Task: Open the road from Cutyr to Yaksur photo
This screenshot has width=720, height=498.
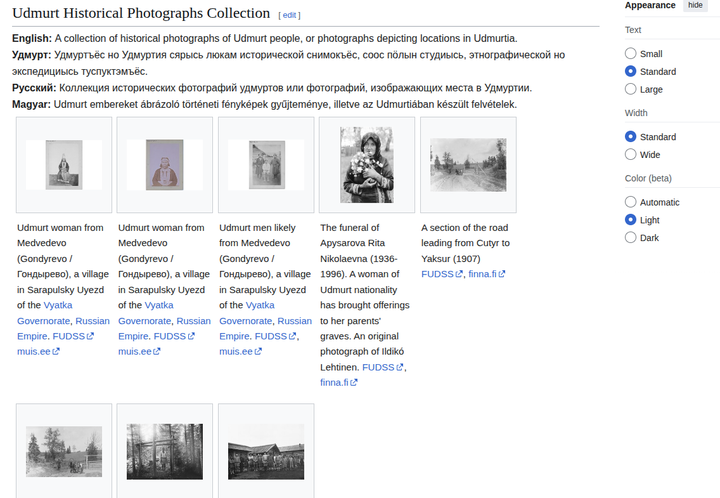Action: [468, 165]
